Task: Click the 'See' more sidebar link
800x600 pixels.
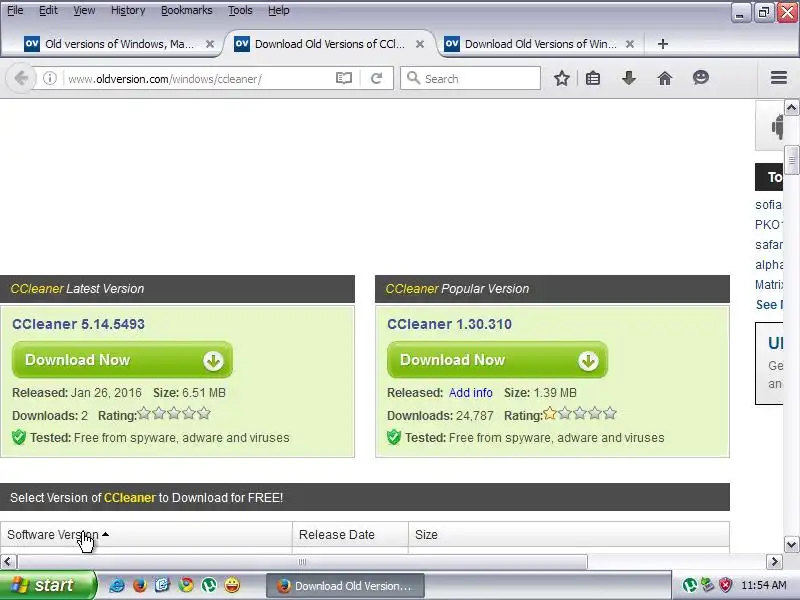Action: (x=768, y=305)
